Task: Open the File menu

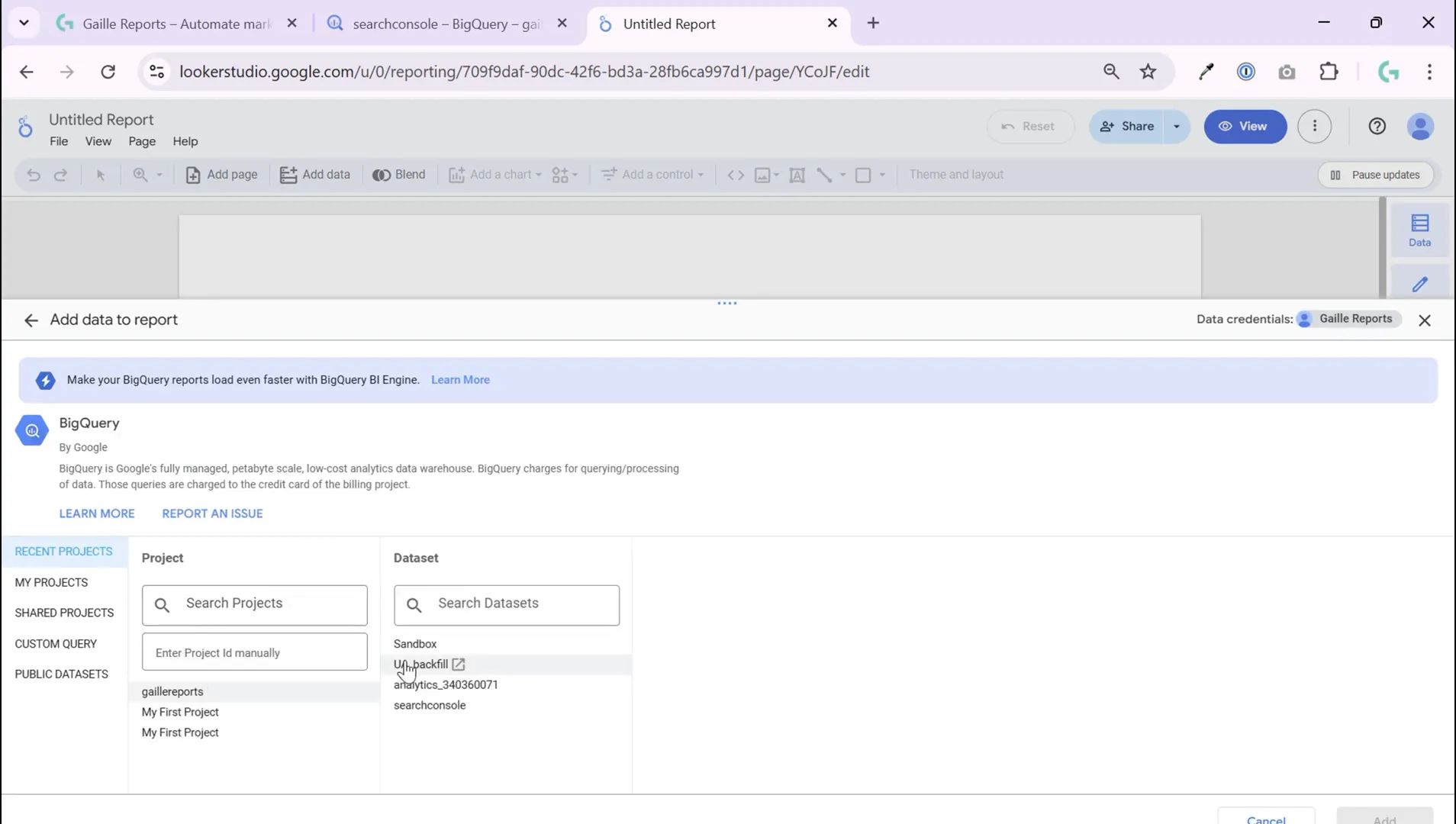Action: [x=59, y=142]
